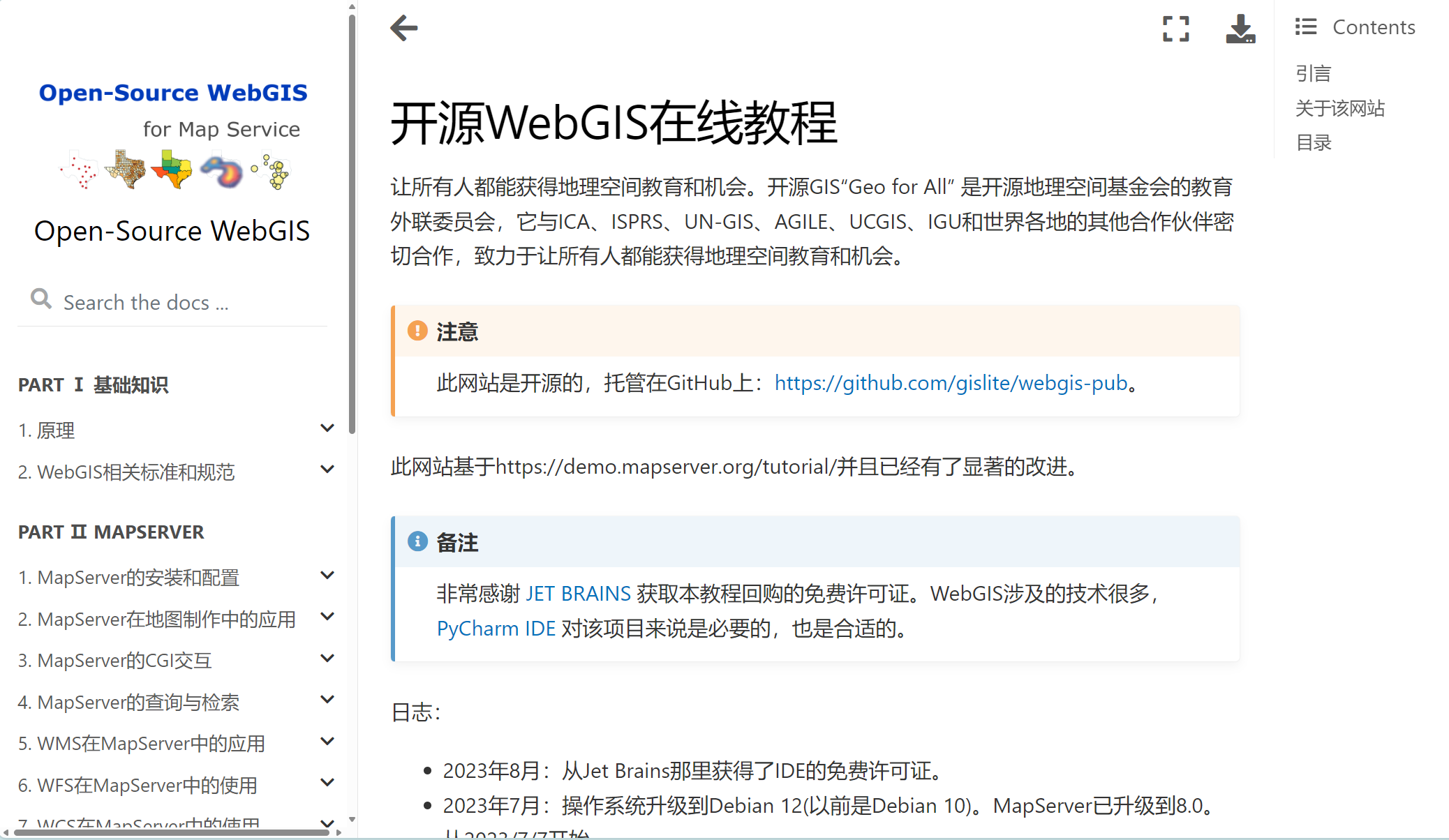This screenshot has height=840, width=1449.
Task: Open the JET BRAINS link
Action: point(579,593)
